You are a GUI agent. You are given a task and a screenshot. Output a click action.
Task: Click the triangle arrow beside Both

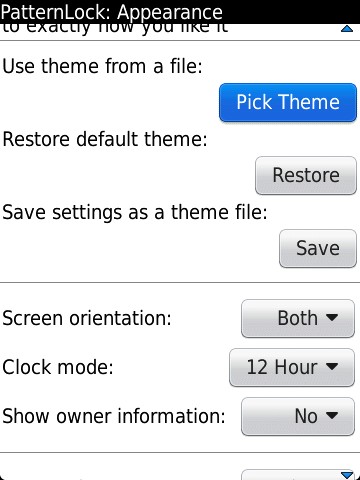point(332,318)
